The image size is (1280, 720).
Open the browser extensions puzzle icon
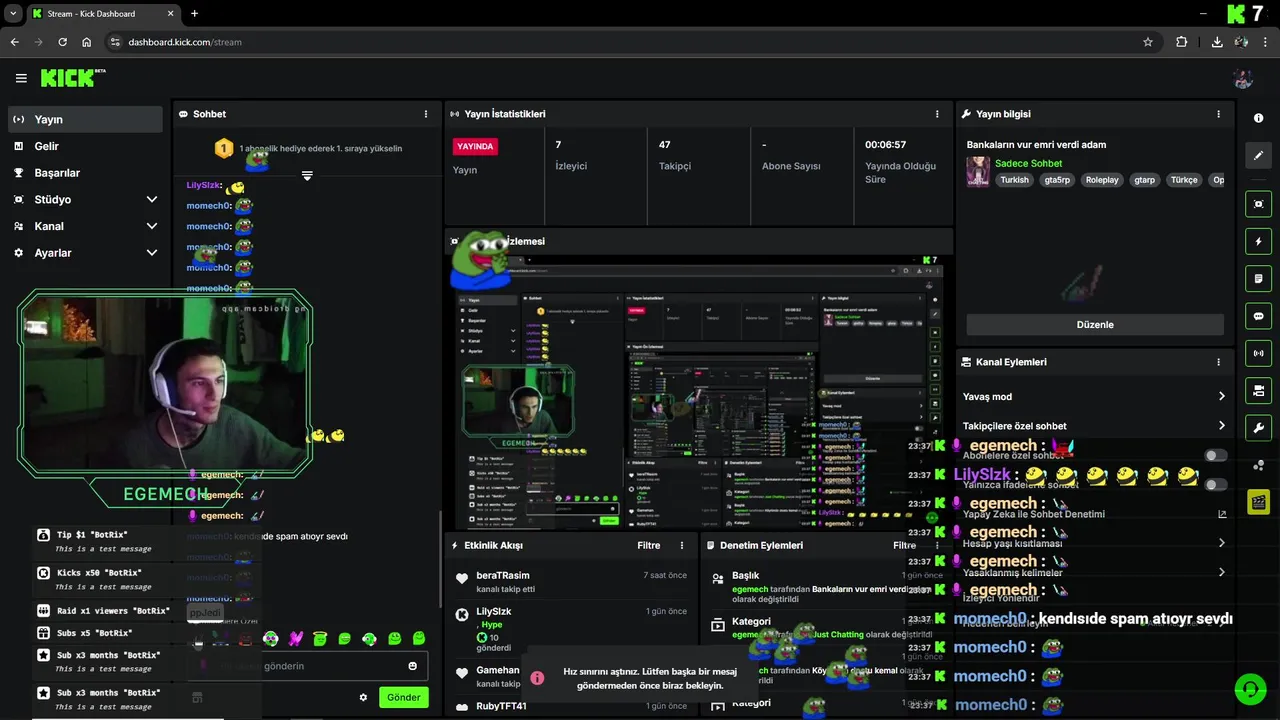(1182, 42)
